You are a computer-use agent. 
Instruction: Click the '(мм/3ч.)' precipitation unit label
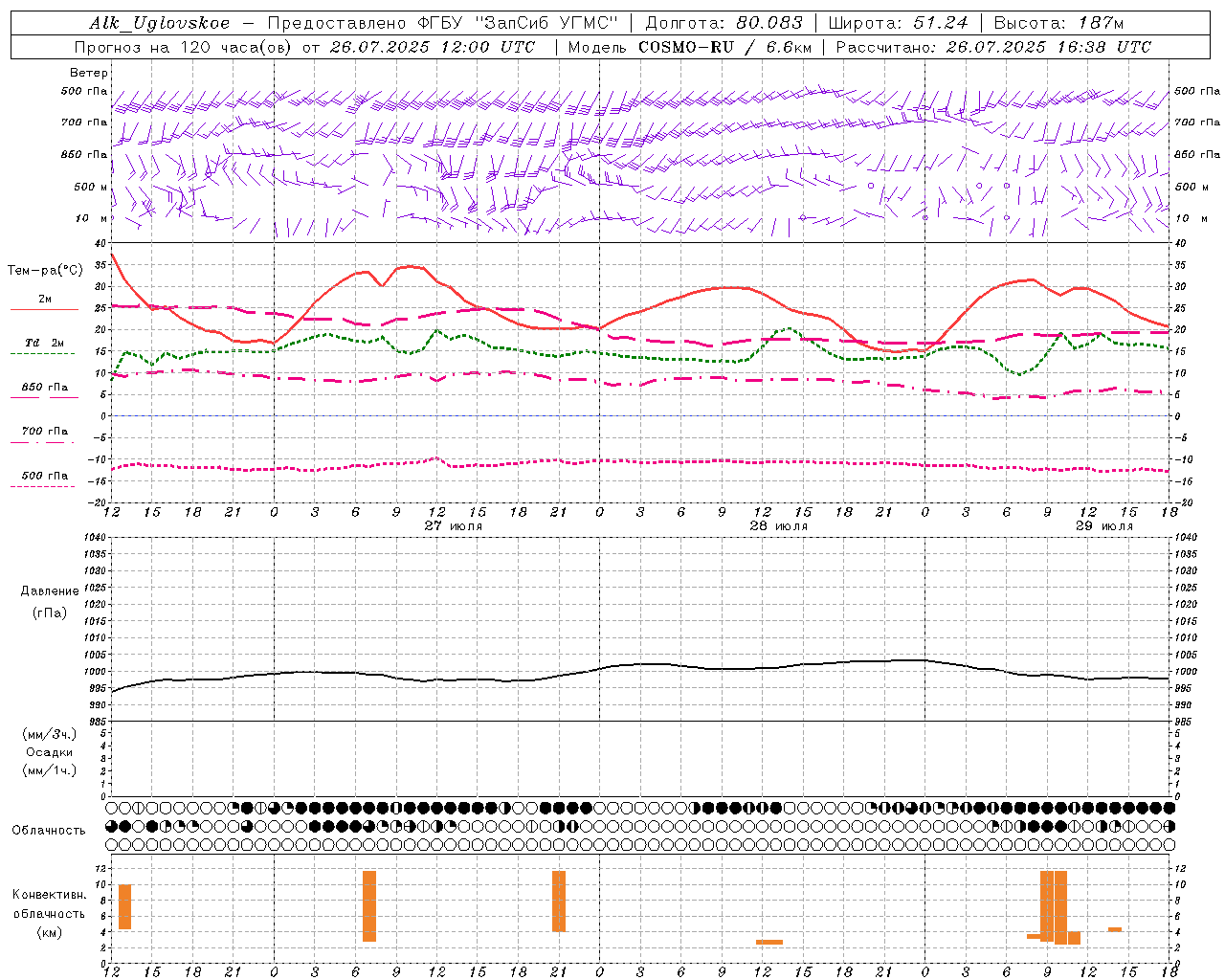point(50,735)
